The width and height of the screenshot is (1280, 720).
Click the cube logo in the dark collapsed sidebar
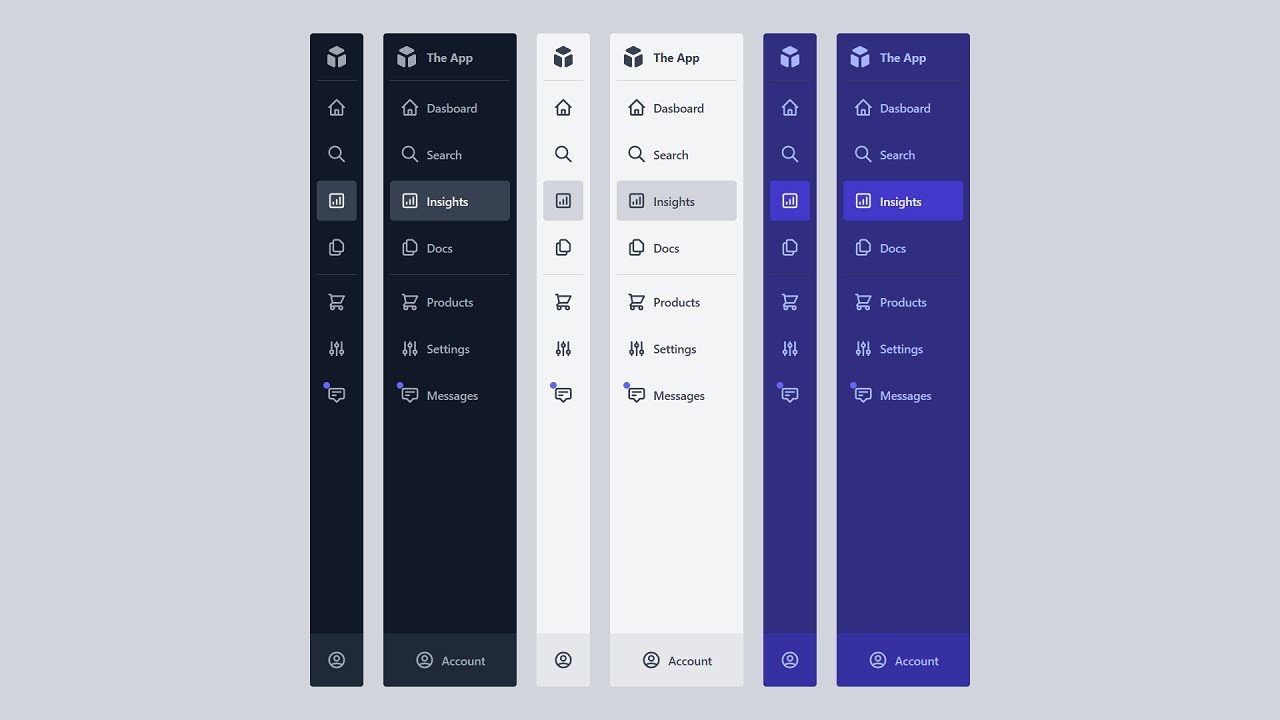click(337, 57)
